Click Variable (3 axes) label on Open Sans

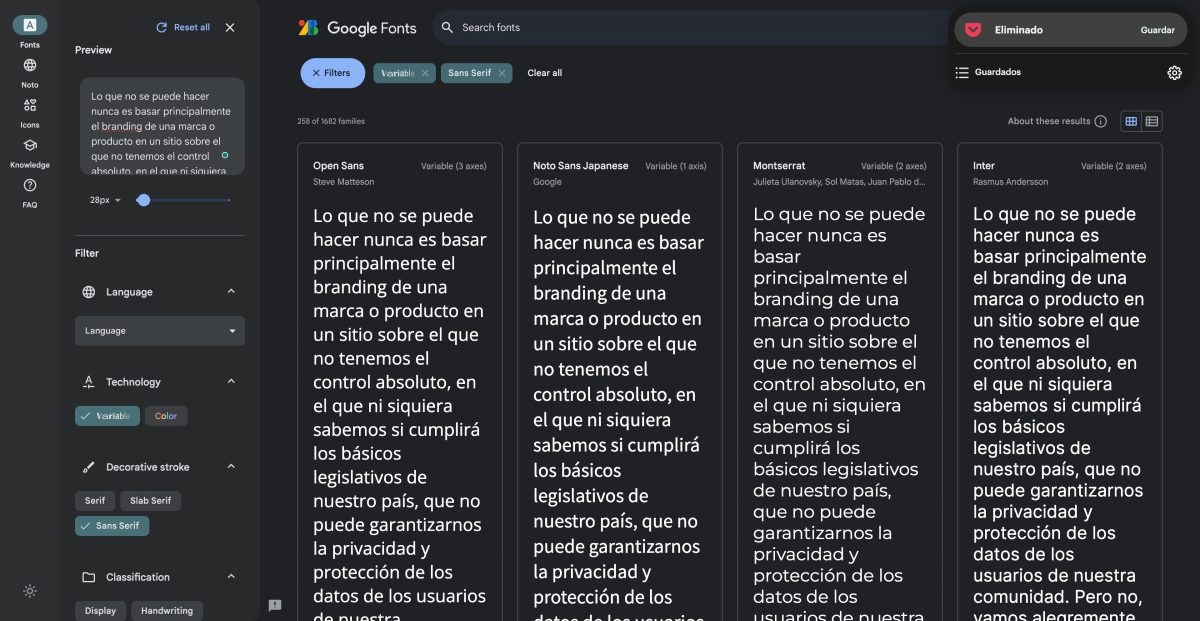coord(454,166)
